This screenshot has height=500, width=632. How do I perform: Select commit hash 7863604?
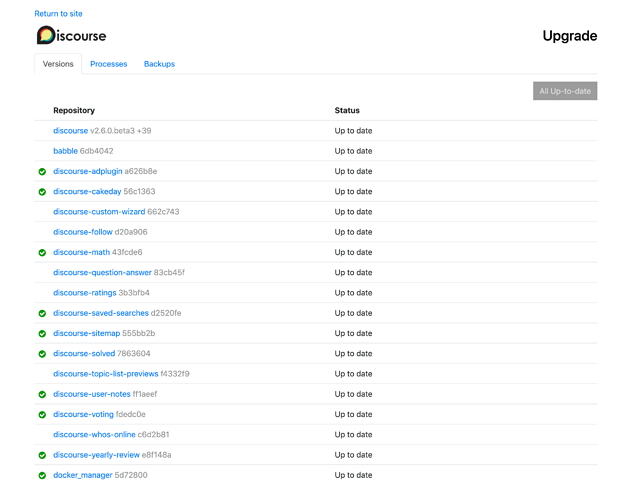(134, 353)
